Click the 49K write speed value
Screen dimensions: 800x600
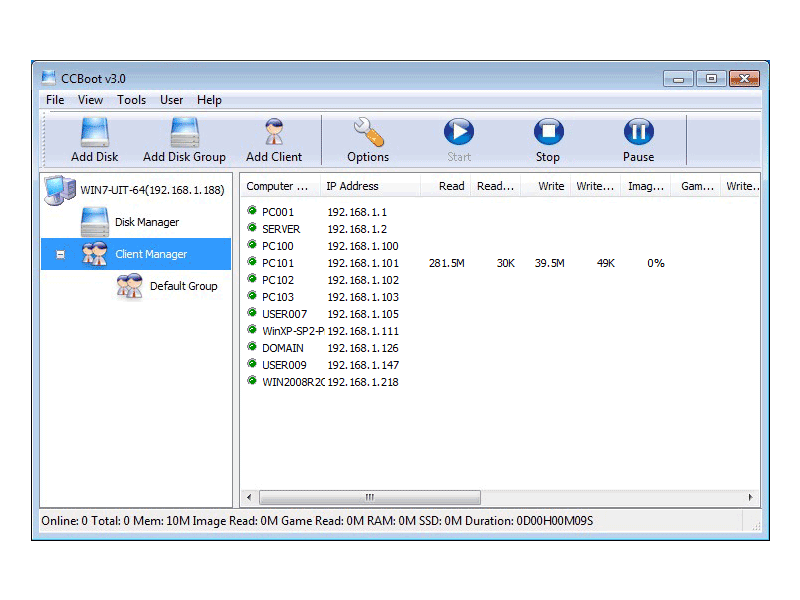click(x=606, y=263)
